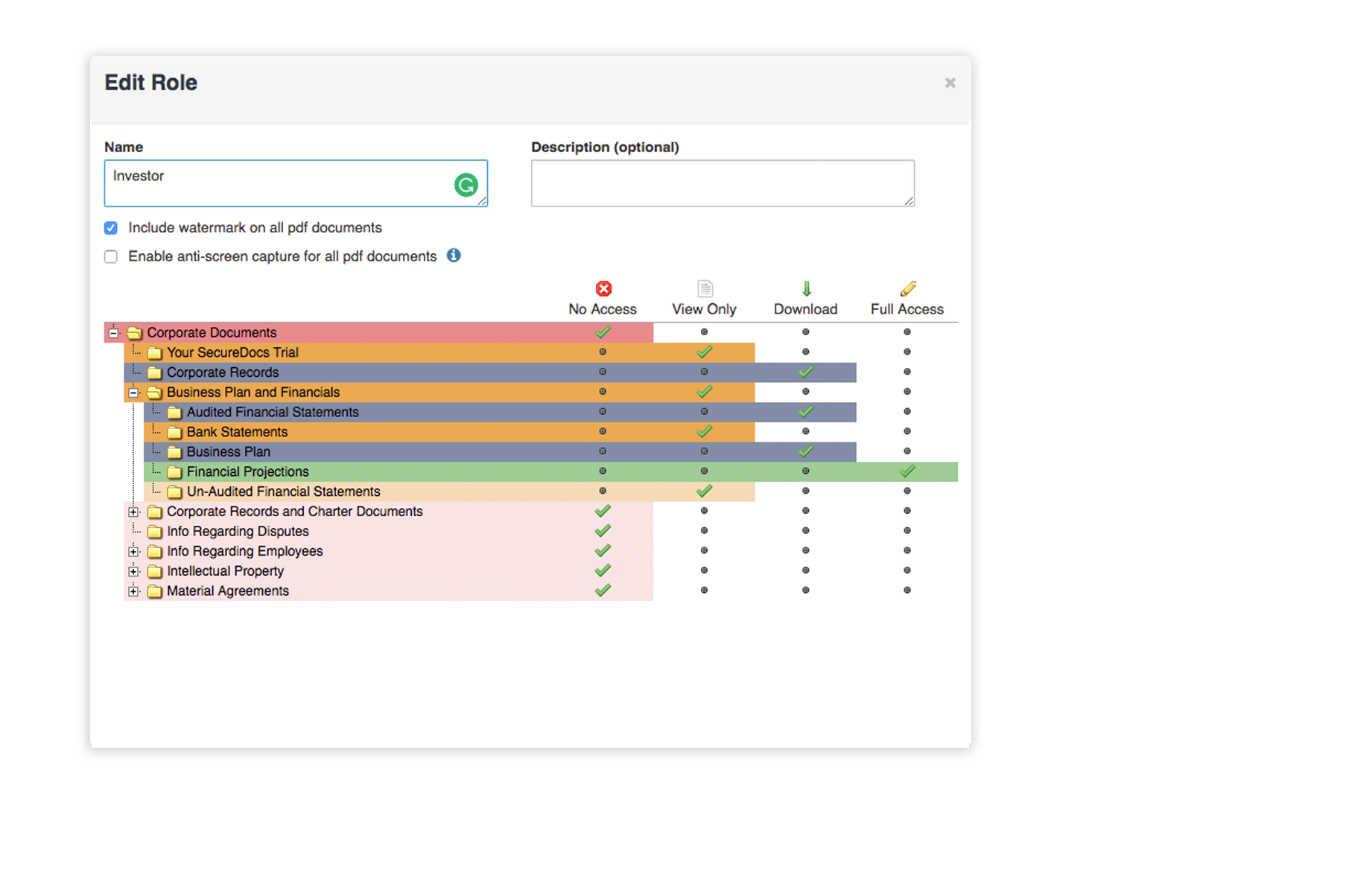This screenshot has width=1372, height=887.
Task: Expand Info Regarding Employees folder
Action: pos(133,551)
